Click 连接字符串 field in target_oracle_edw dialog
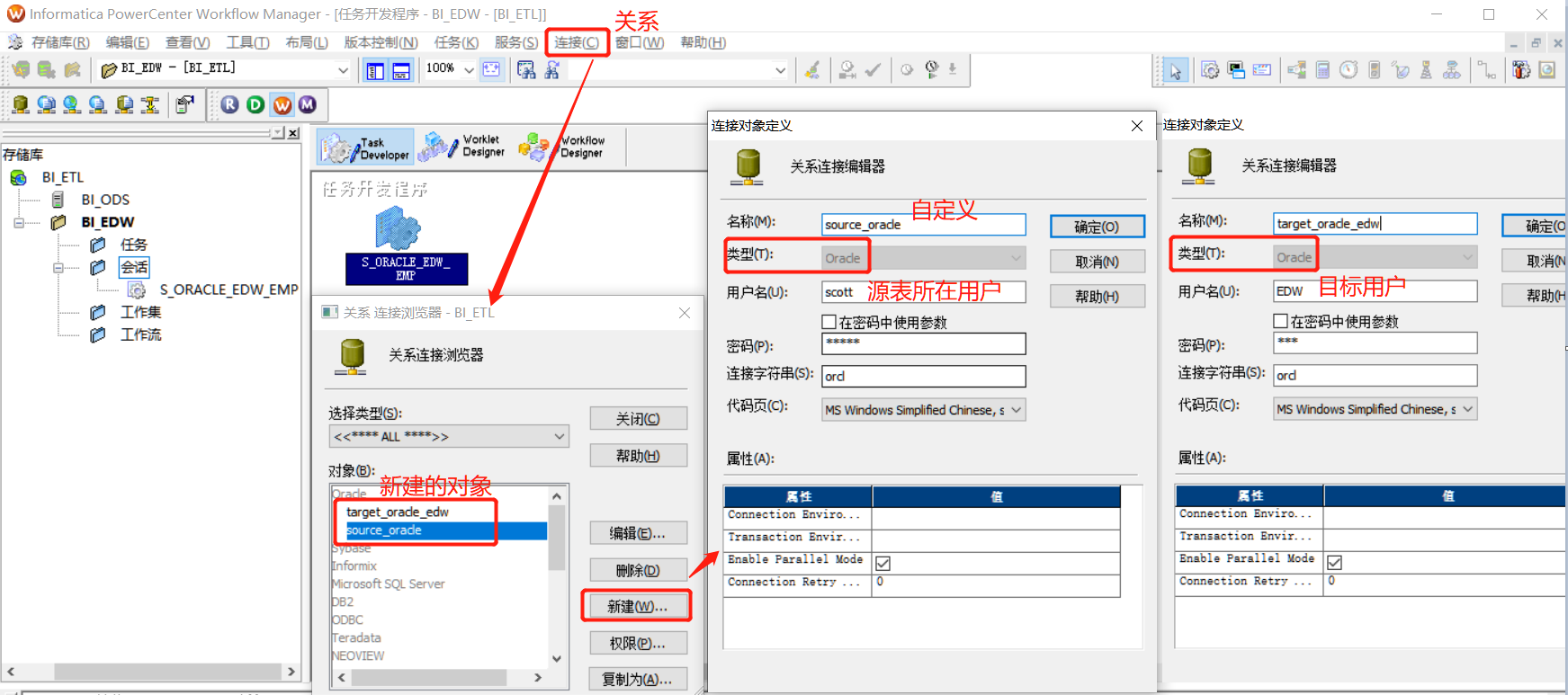This screenshot has height=695, width=1568. click(x=1375, y=375)
